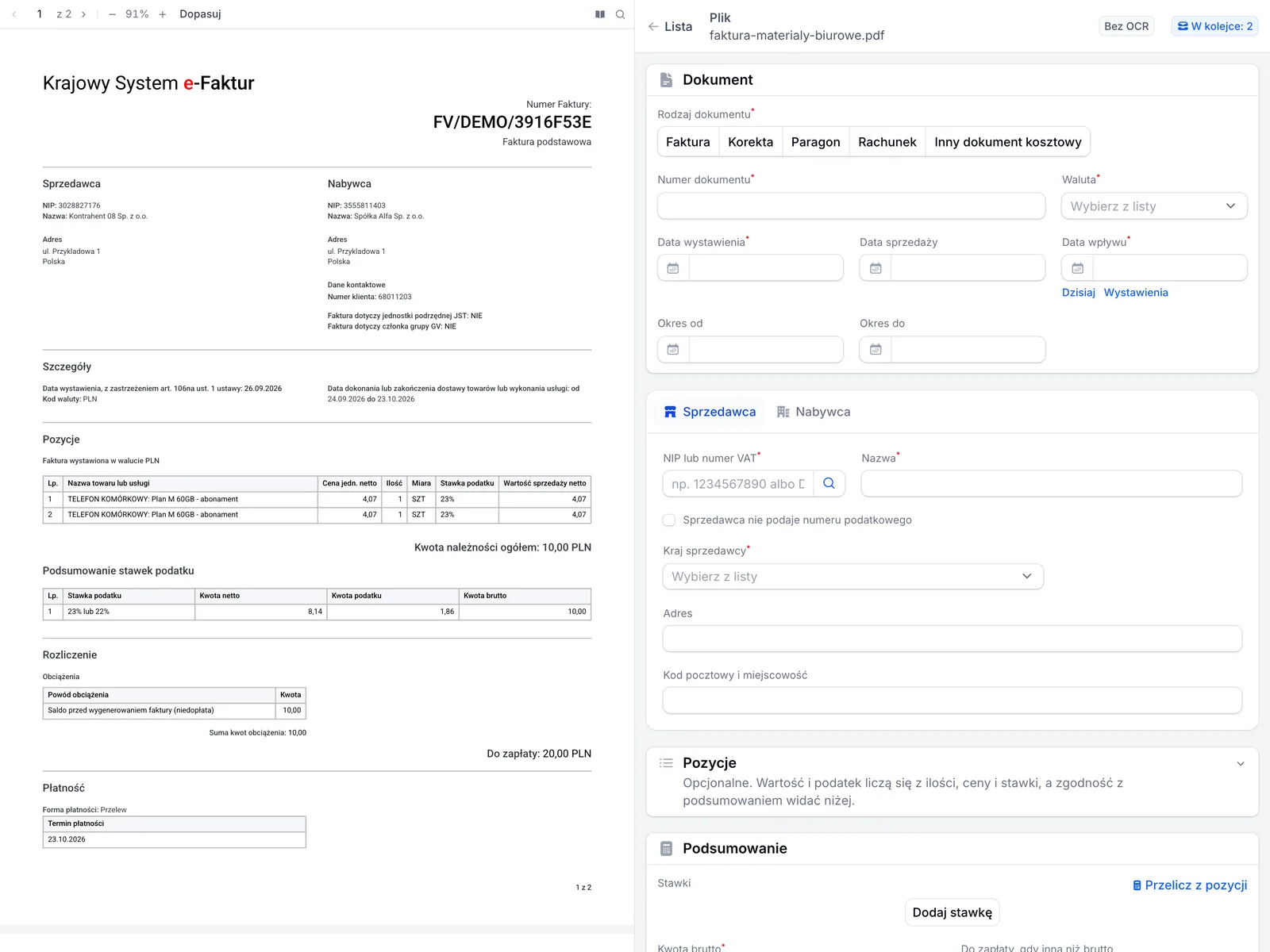The height and width of the screenshot is (952, 1270).
Task: Switch to Nabywca tab
Action: pyautogui.click(x=814, y=412)
